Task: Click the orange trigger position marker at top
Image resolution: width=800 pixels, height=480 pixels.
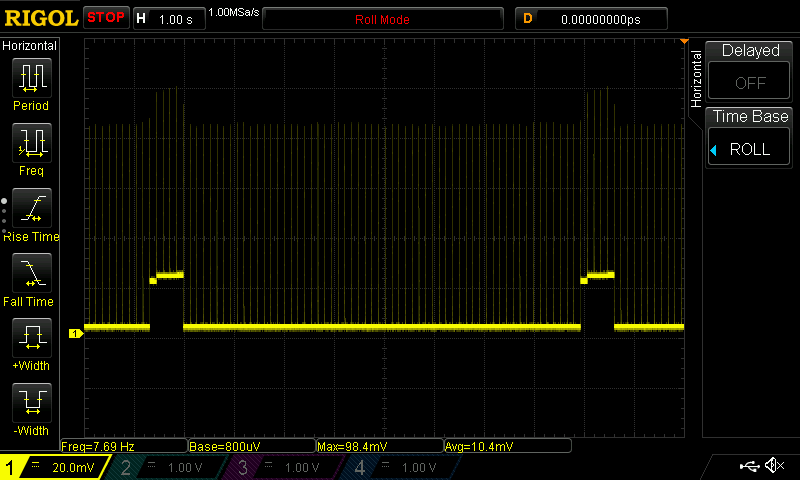Action: (x=684, y=41)
